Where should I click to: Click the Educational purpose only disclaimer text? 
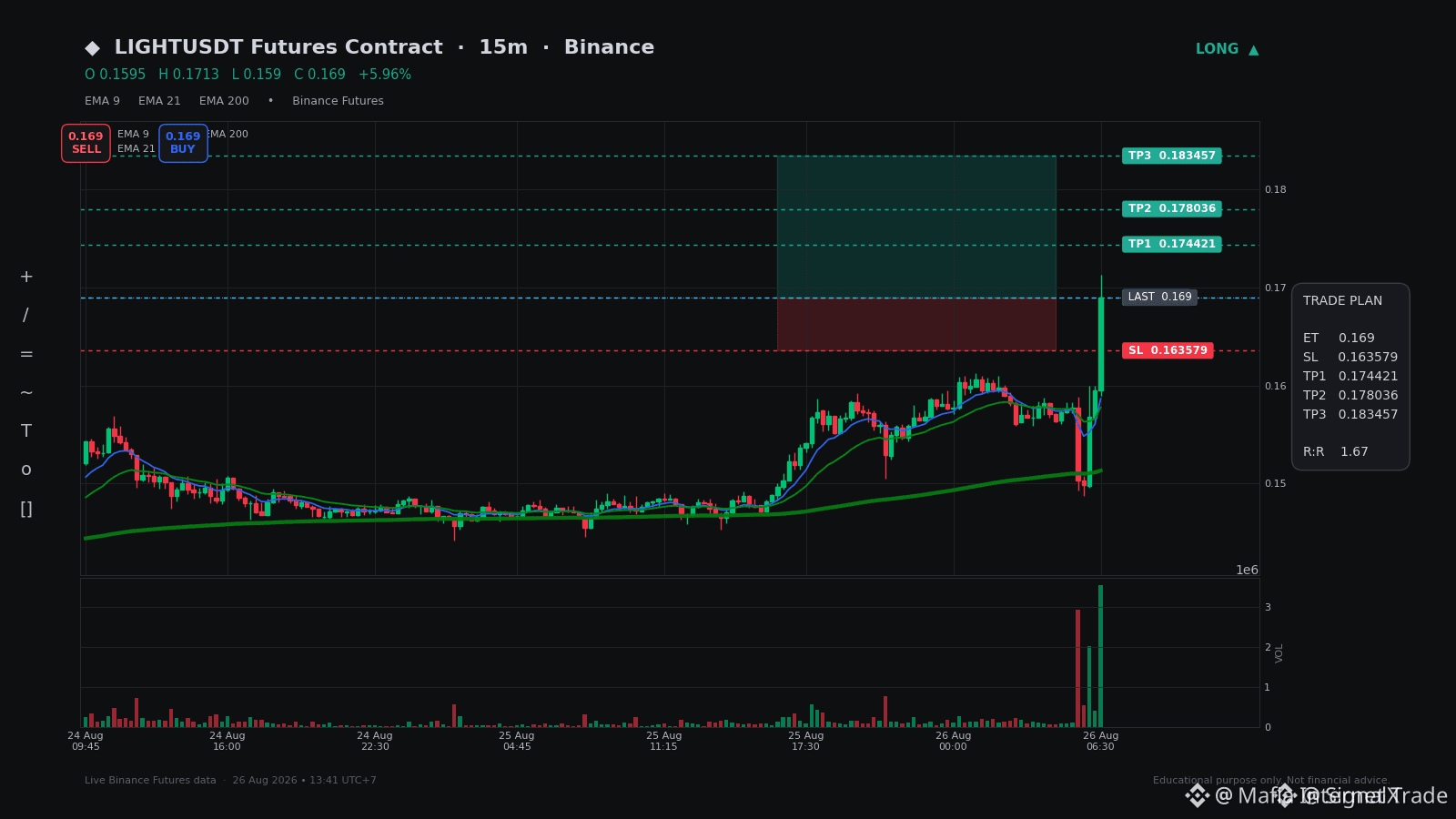[1271, 781]
